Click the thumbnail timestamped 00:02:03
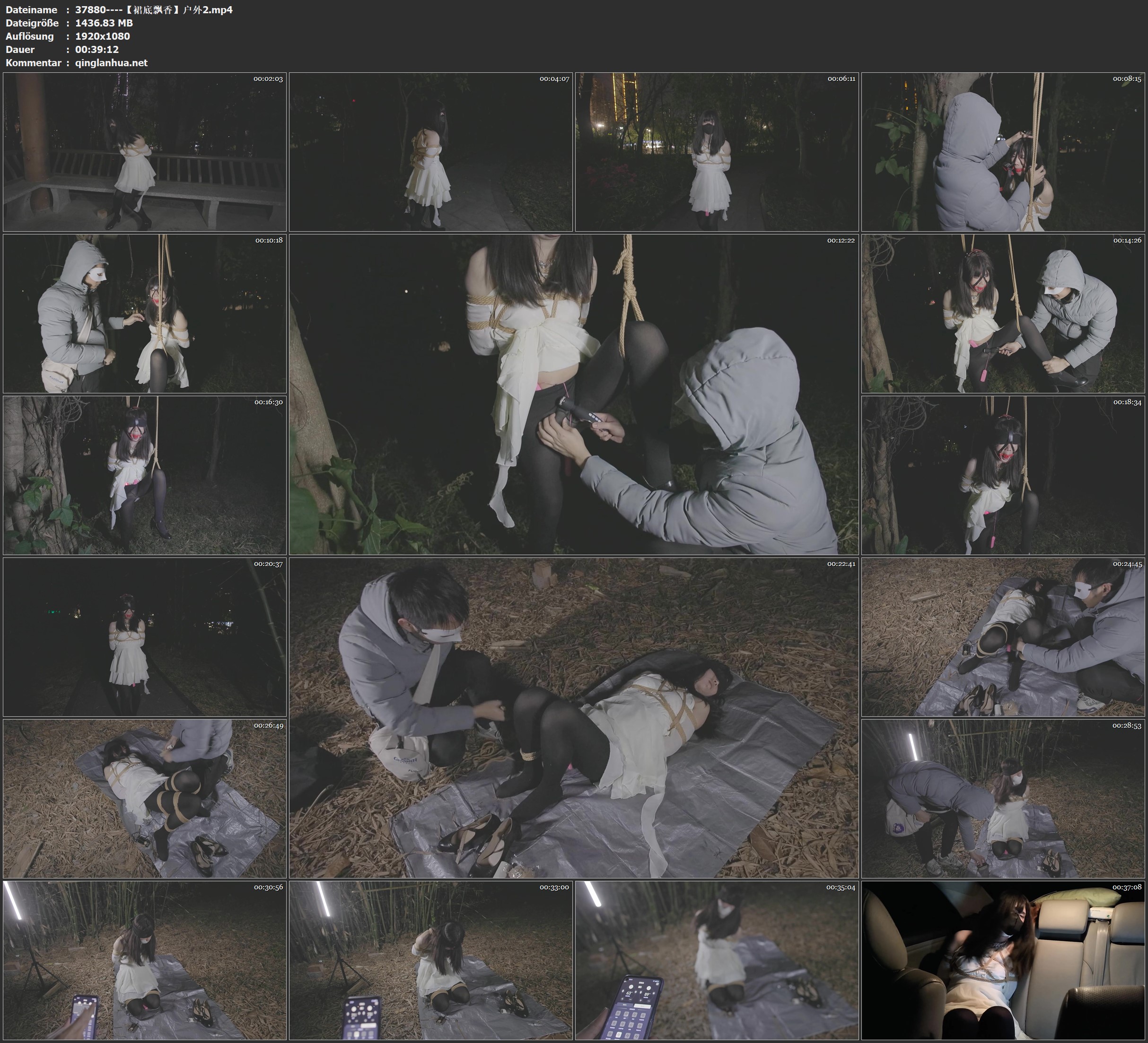1148x1043 pixels. point(145,151)
